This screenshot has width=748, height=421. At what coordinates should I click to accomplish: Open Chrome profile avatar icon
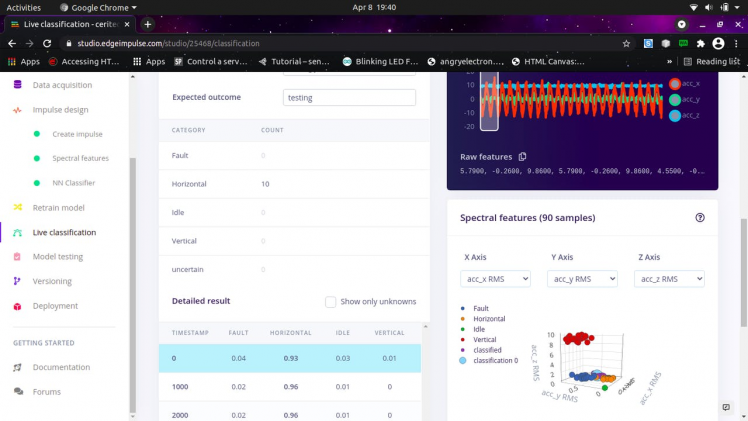pyautogui.click(x=718, y=43)
